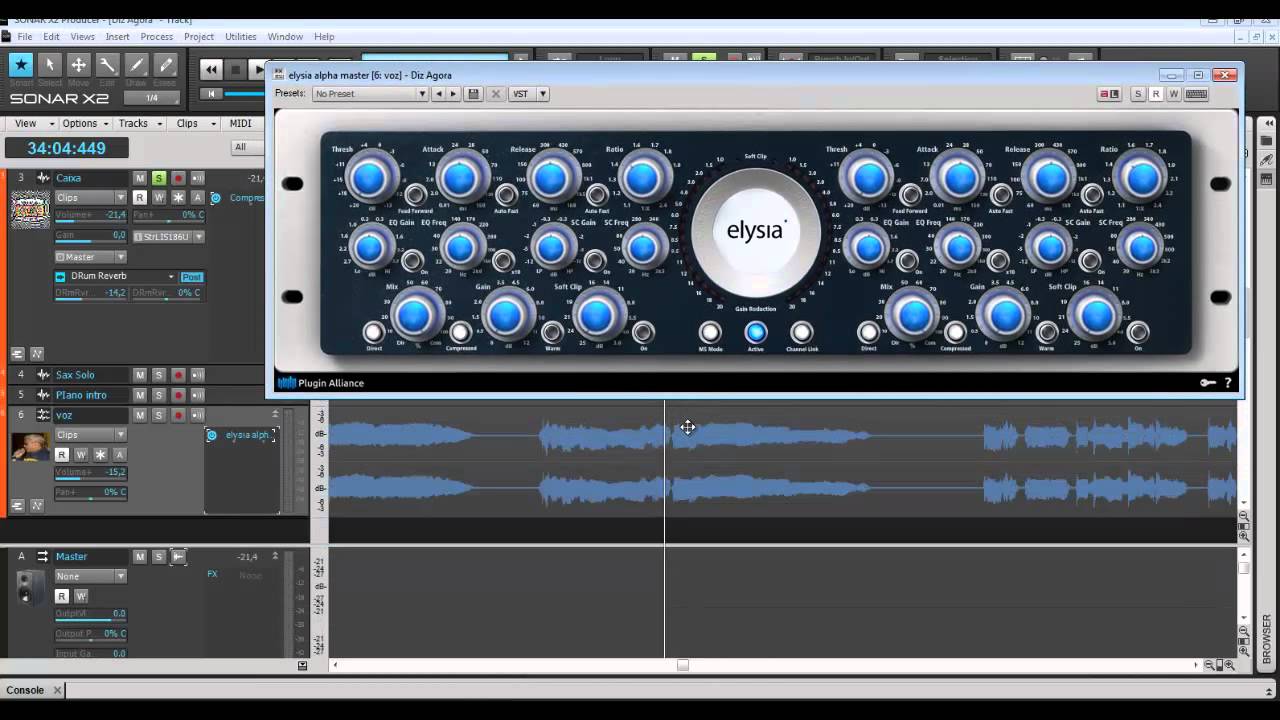This screenshot has width=1280, height=720.
Task: Toggle input echo on the voz track
Action: point(197,415)
